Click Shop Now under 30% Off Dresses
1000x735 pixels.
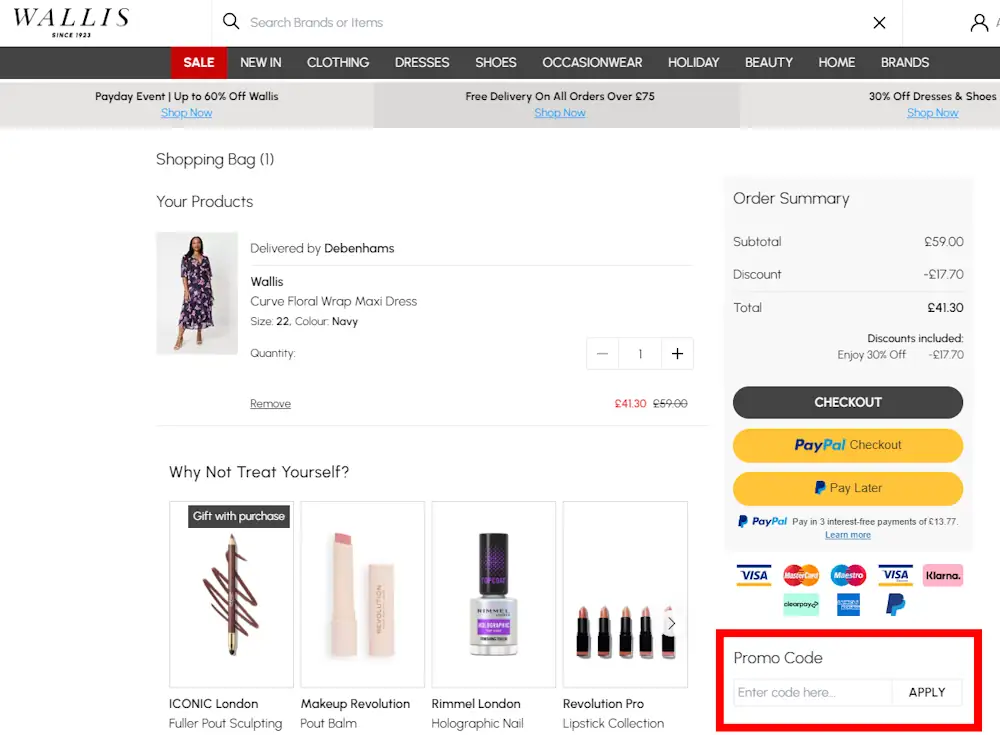[x=932, y=113]
